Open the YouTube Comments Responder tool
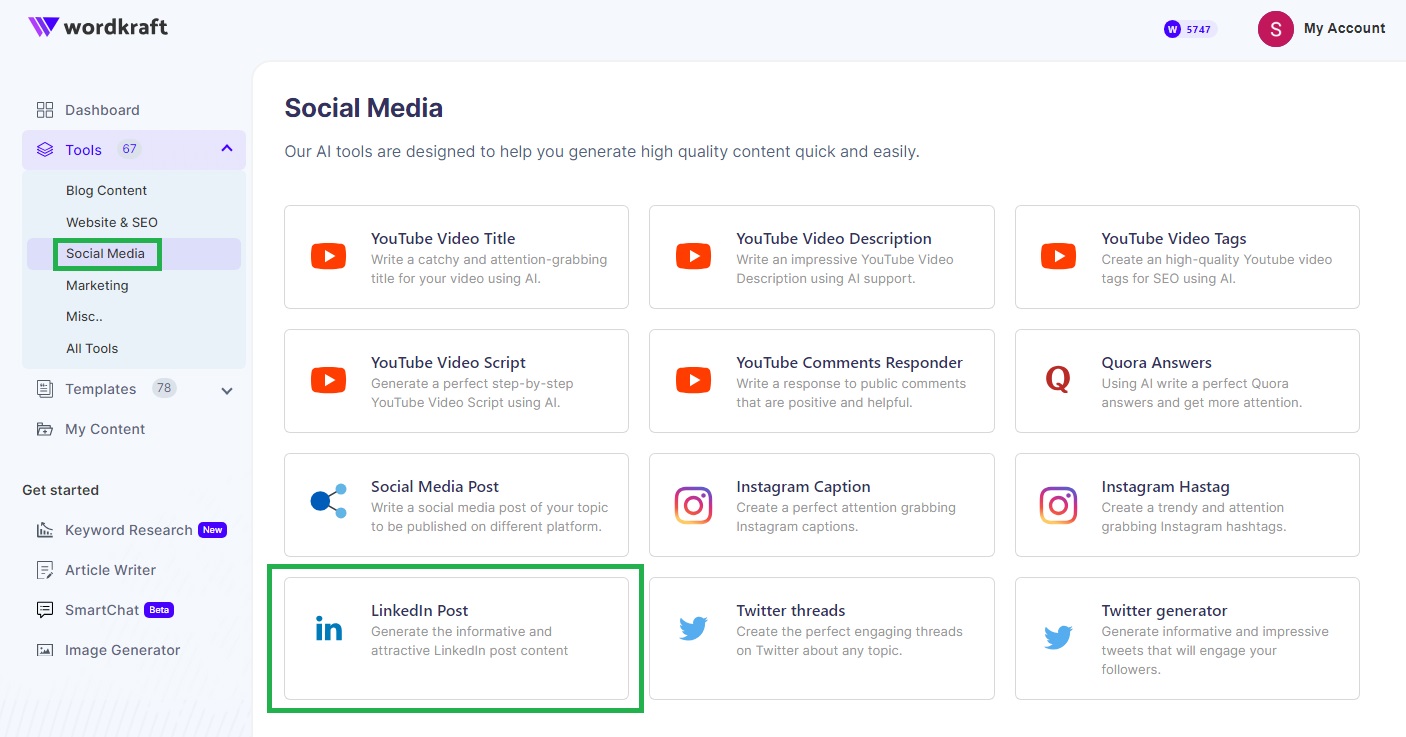 (x=850, y=362)
